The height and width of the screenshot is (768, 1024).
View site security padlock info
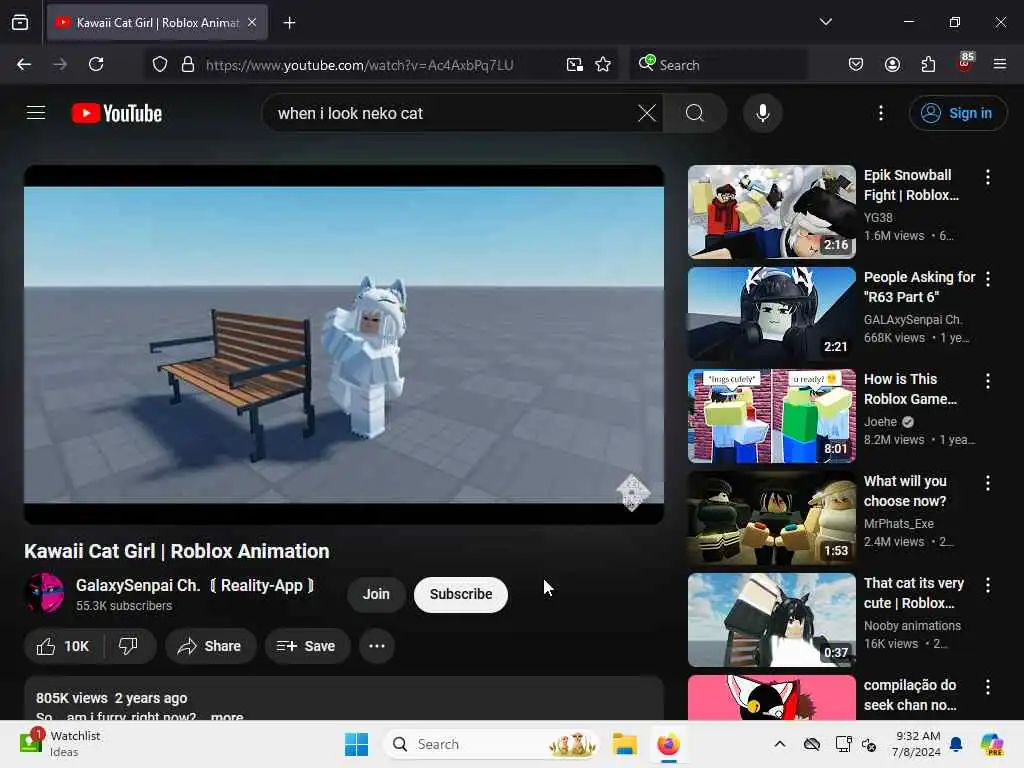click(x=188, y=64)
